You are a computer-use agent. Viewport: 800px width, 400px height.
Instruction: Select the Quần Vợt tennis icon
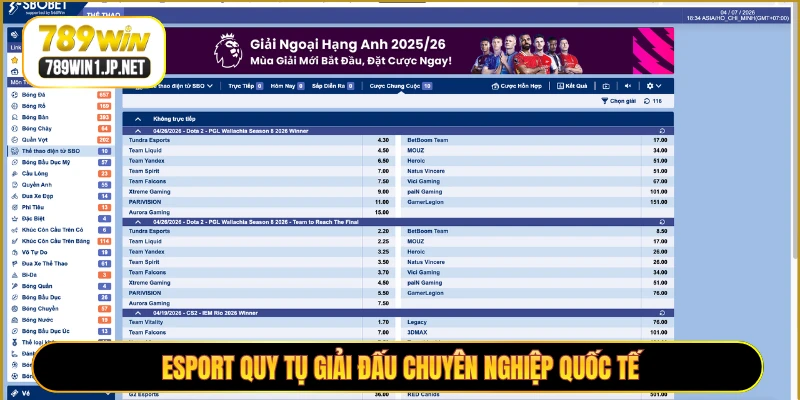click(13, 139)
